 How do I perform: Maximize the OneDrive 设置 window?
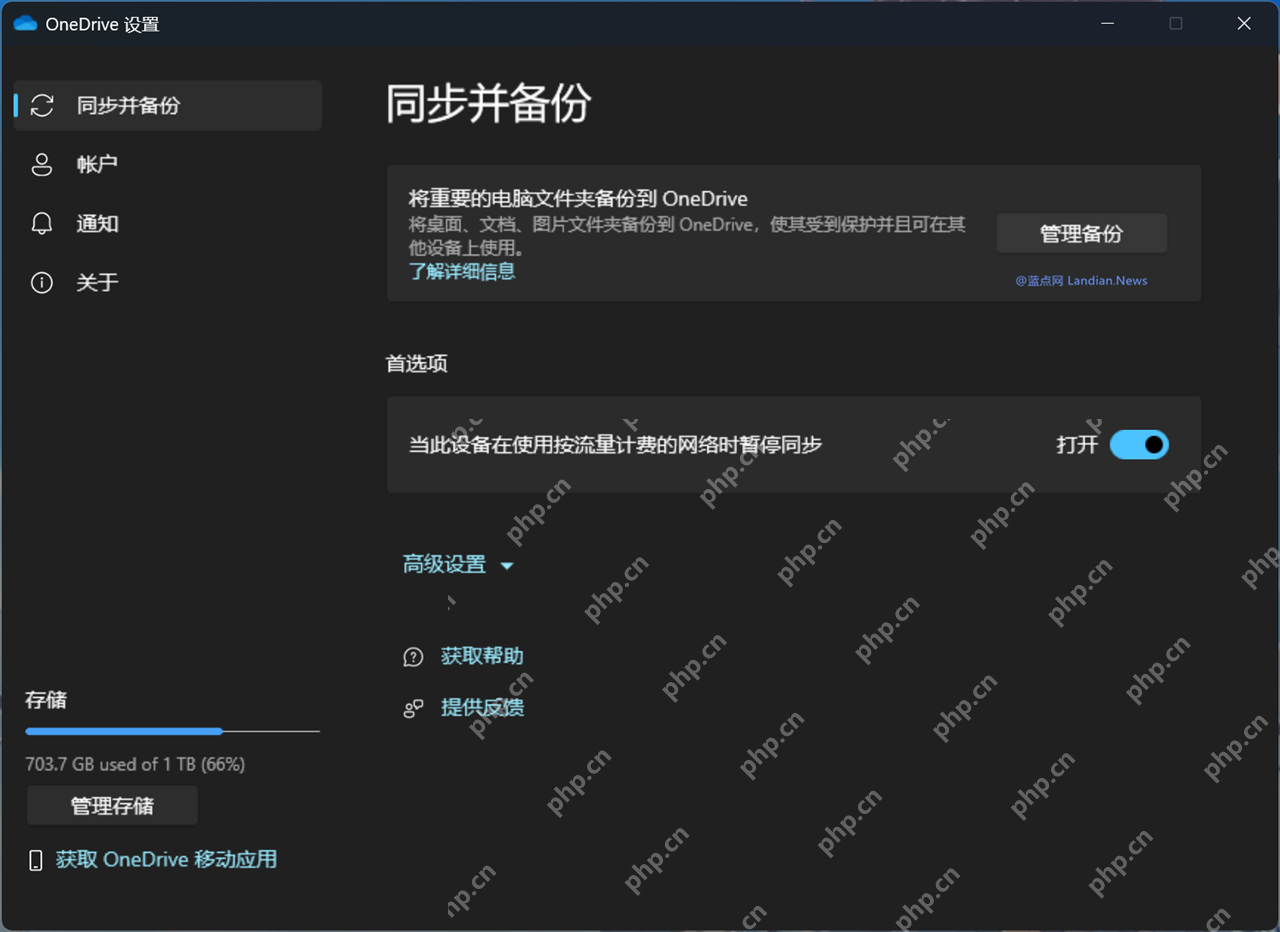pos(1176,23)
